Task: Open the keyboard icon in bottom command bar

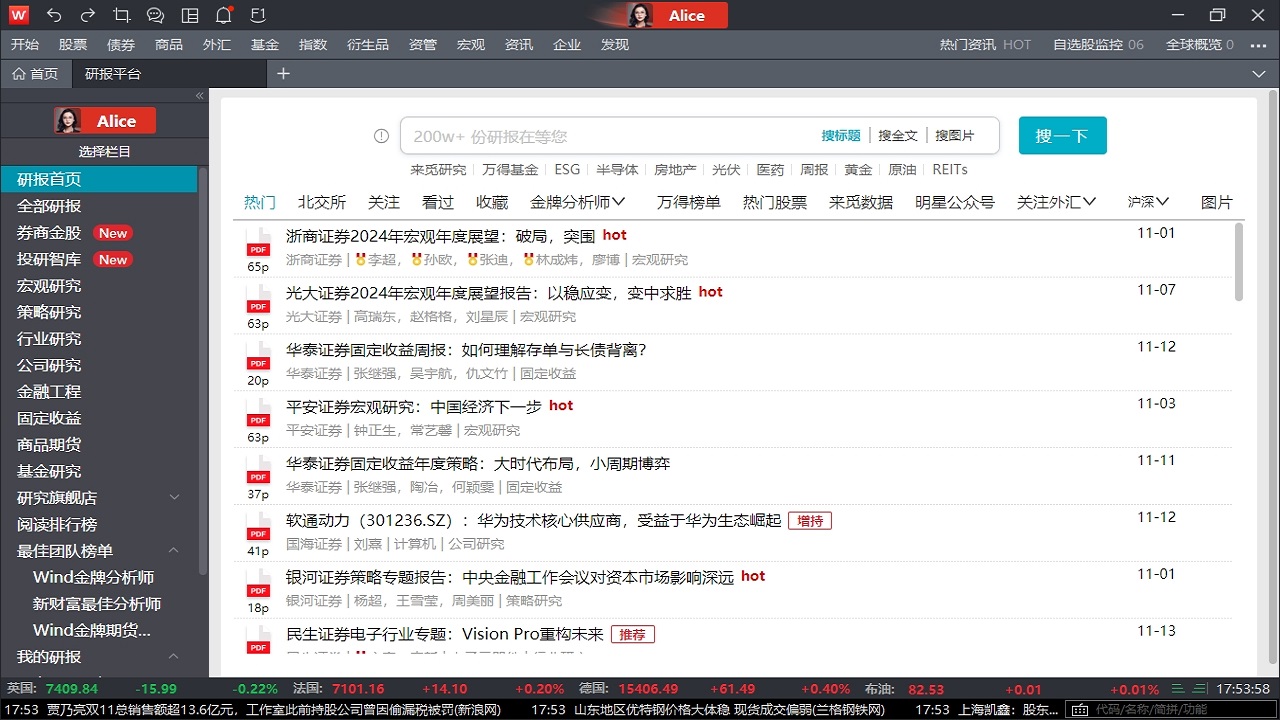Action: [x=1080, y=710]
